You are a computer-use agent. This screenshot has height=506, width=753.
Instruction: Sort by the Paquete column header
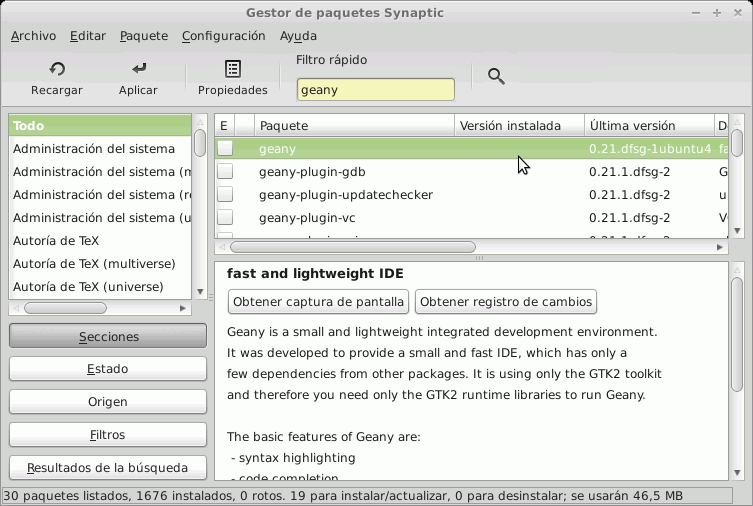[354, 126]
